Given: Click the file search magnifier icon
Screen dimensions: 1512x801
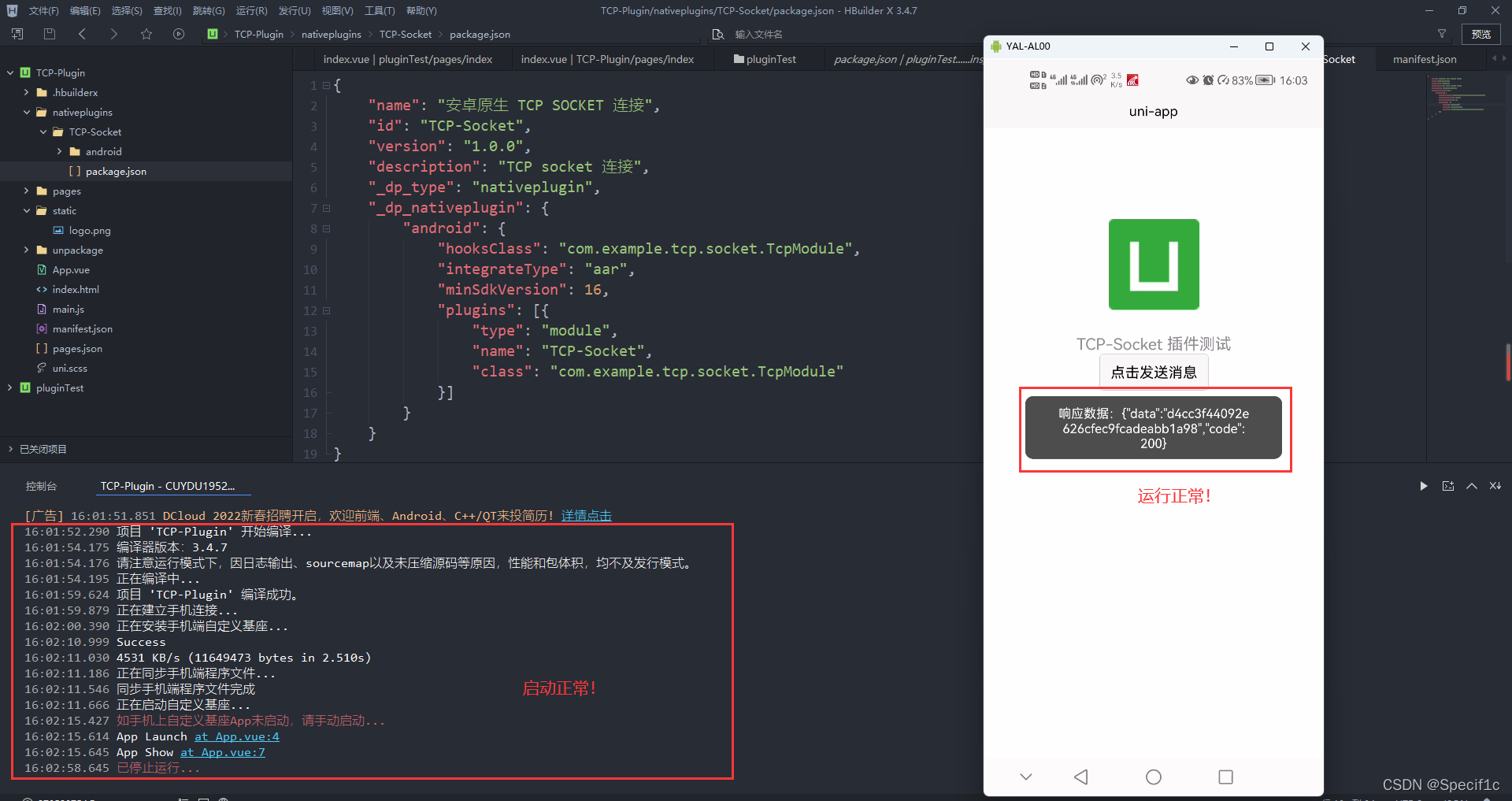Looking at the screenshot, I should (717, 34).
